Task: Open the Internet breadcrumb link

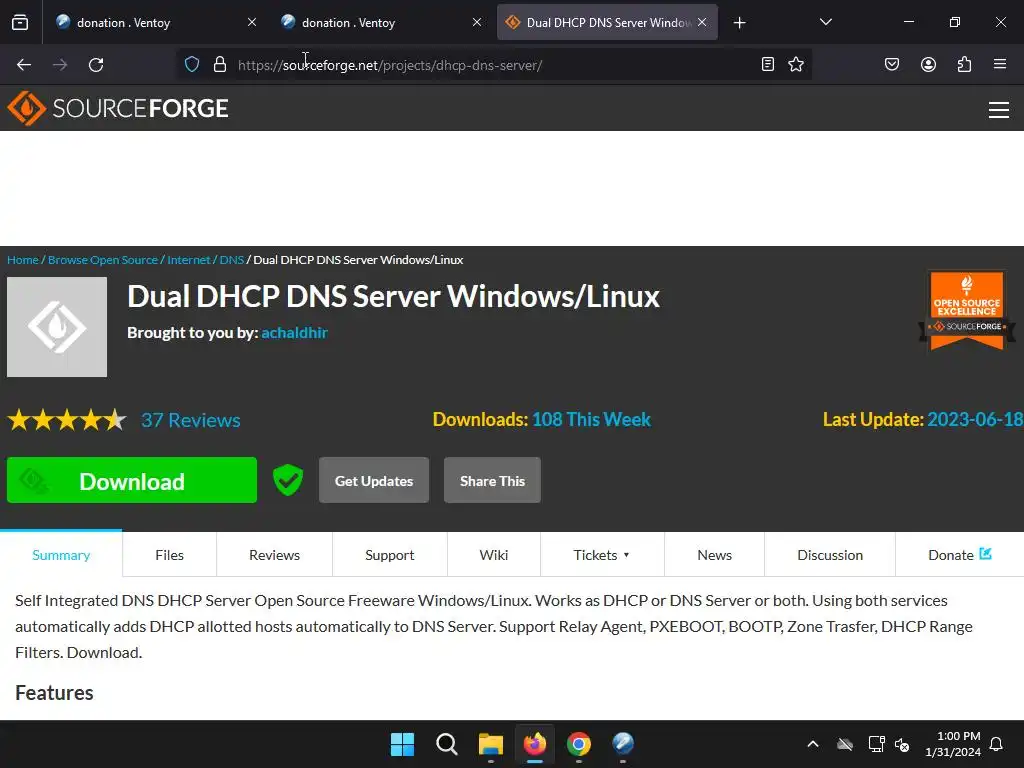Action: pos(189,260)
